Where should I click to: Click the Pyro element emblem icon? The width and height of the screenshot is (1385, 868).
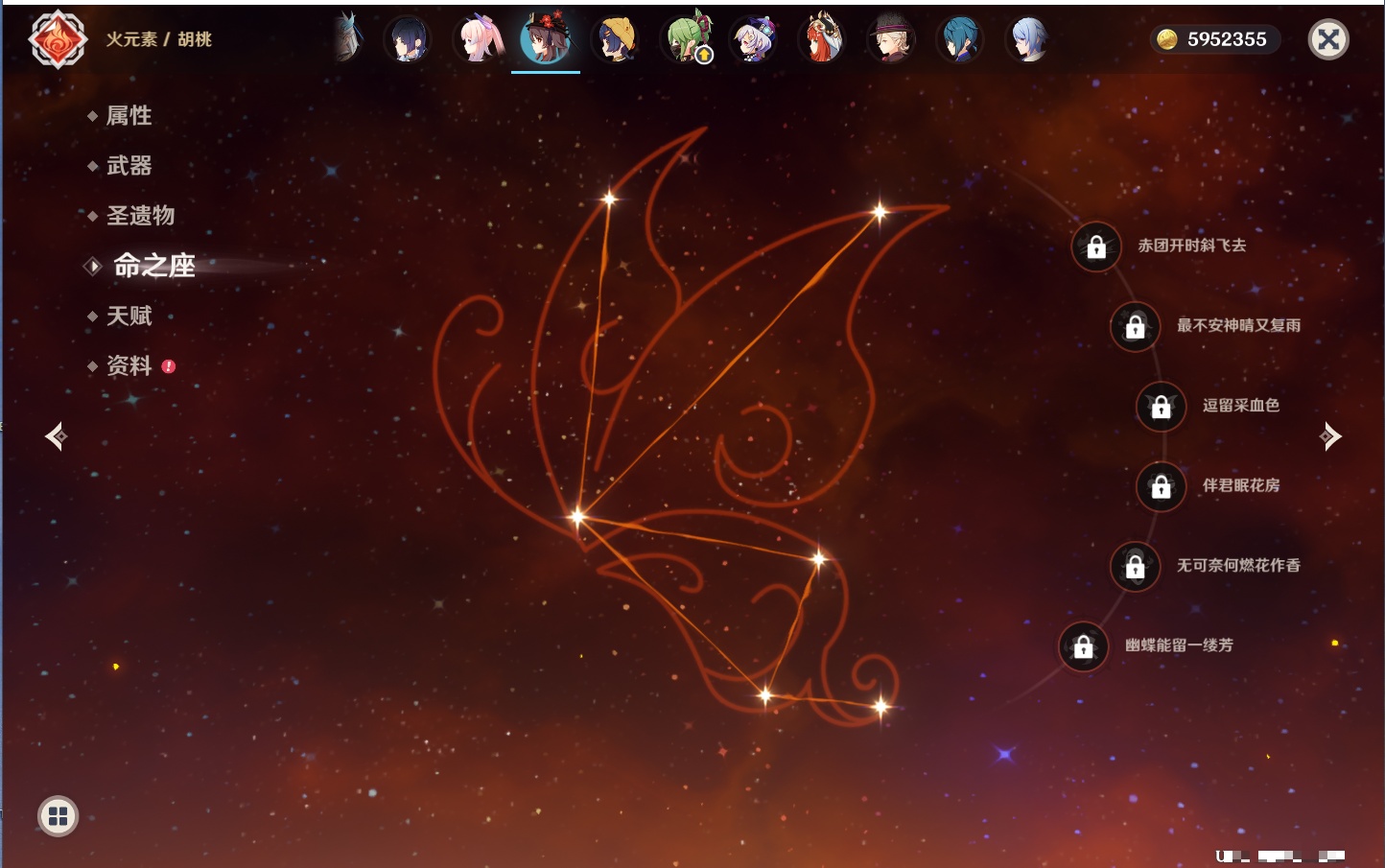point(58,39)
